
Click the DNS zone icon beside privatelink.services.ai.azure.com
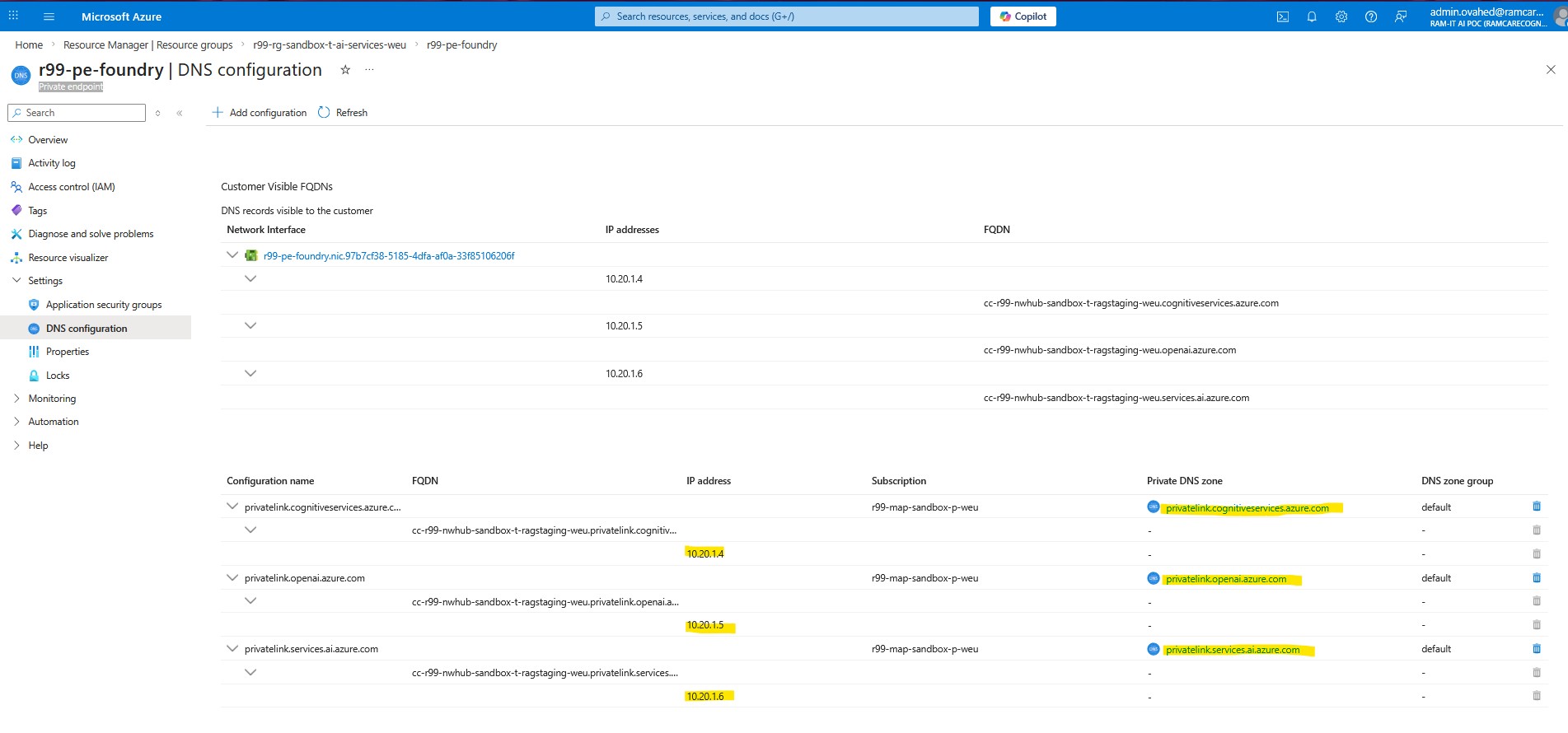[1154, 649]
